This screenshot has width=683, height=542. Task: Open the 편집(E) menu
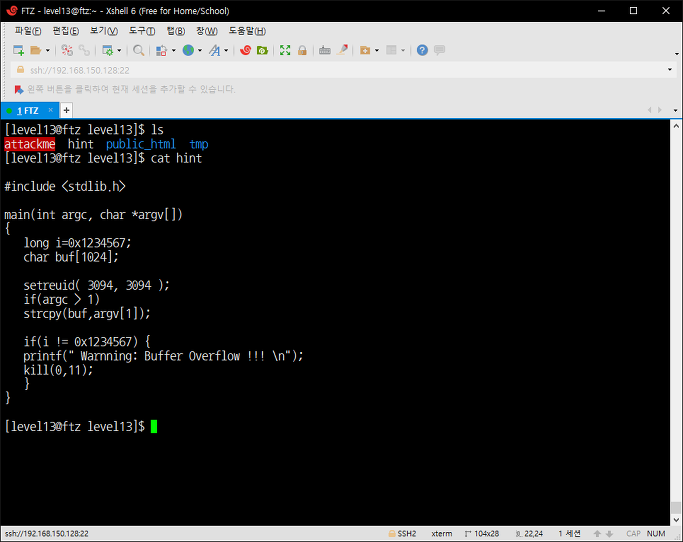[66, 31]
